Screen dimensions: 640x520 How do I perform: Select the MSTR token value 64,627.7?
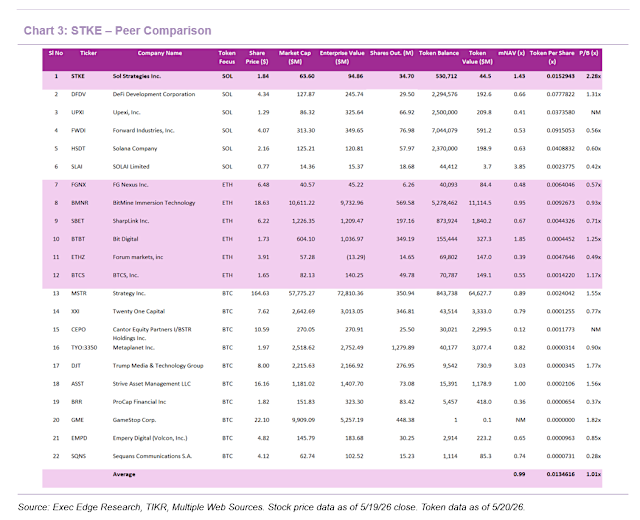click(x=480, y=293)
